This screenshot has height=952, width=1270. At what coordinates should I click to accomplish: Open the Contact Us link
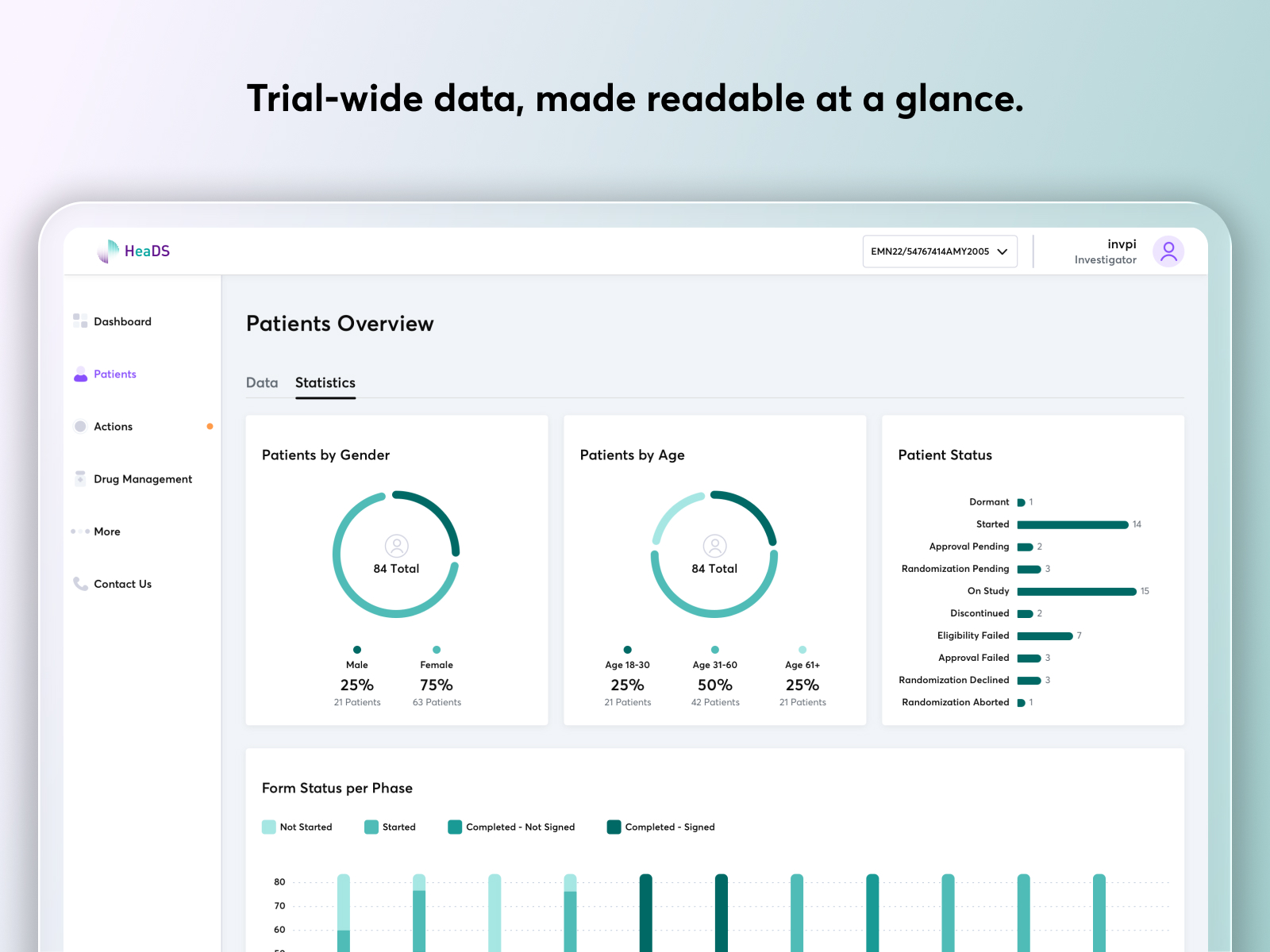[x=123, y=584]
